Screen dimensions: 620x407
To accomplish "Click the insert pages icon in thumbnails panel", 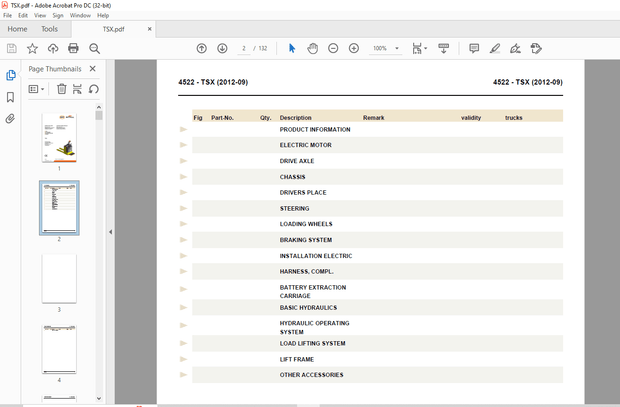I will coord(78,89).
